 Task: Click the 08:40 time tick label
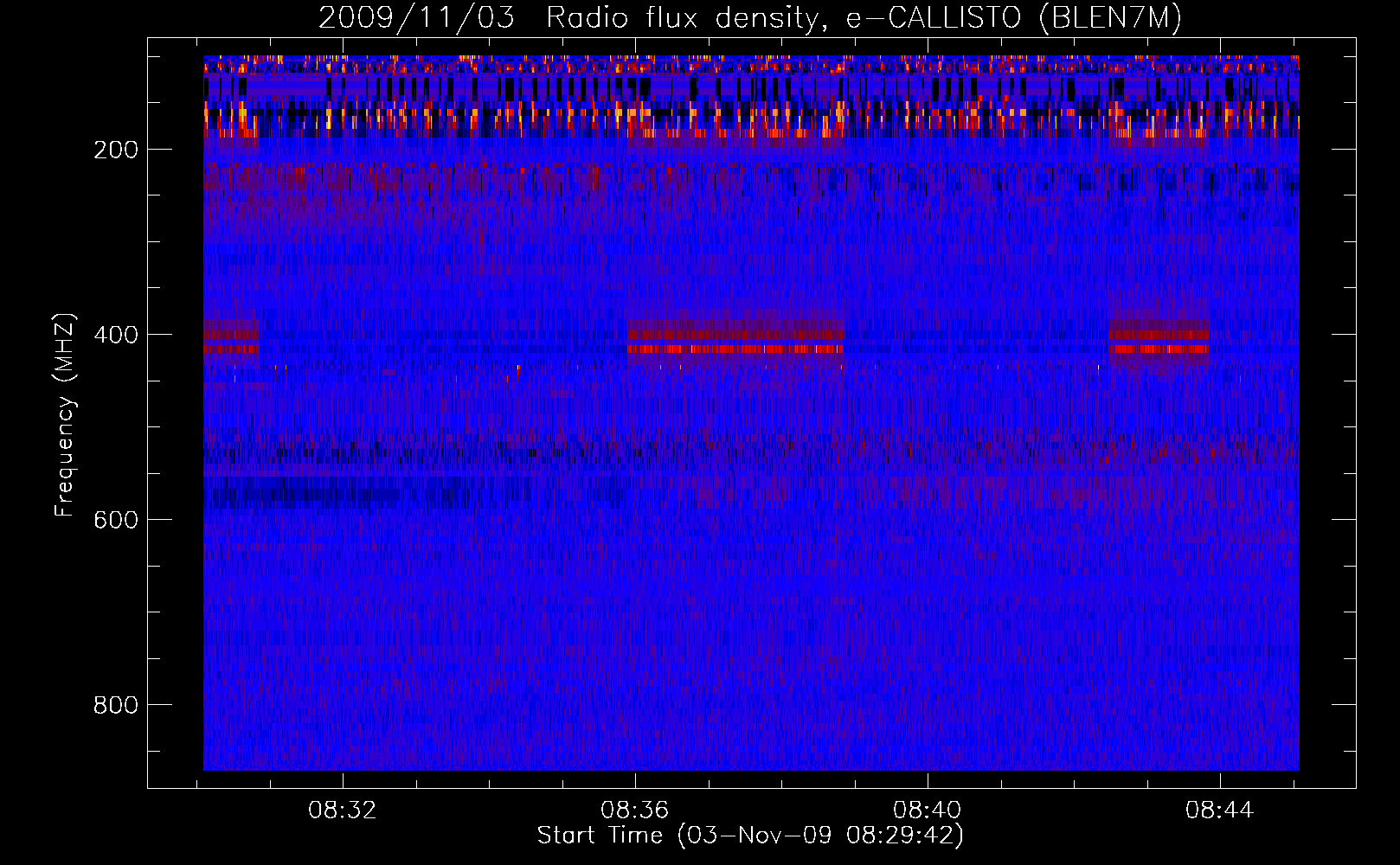pos(928,811)
